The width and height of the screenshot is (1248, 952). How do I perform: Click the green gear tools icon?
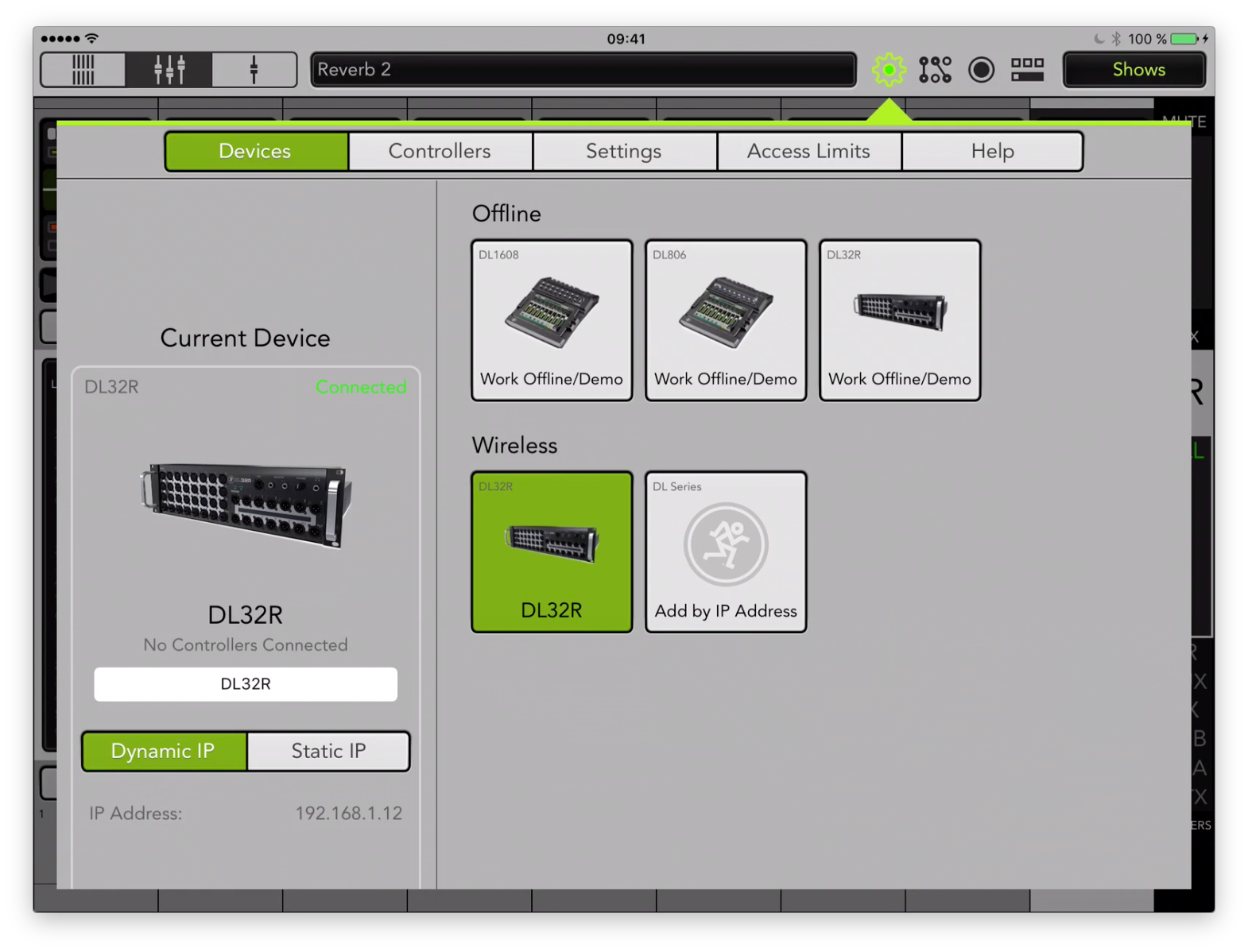point(889,70)
